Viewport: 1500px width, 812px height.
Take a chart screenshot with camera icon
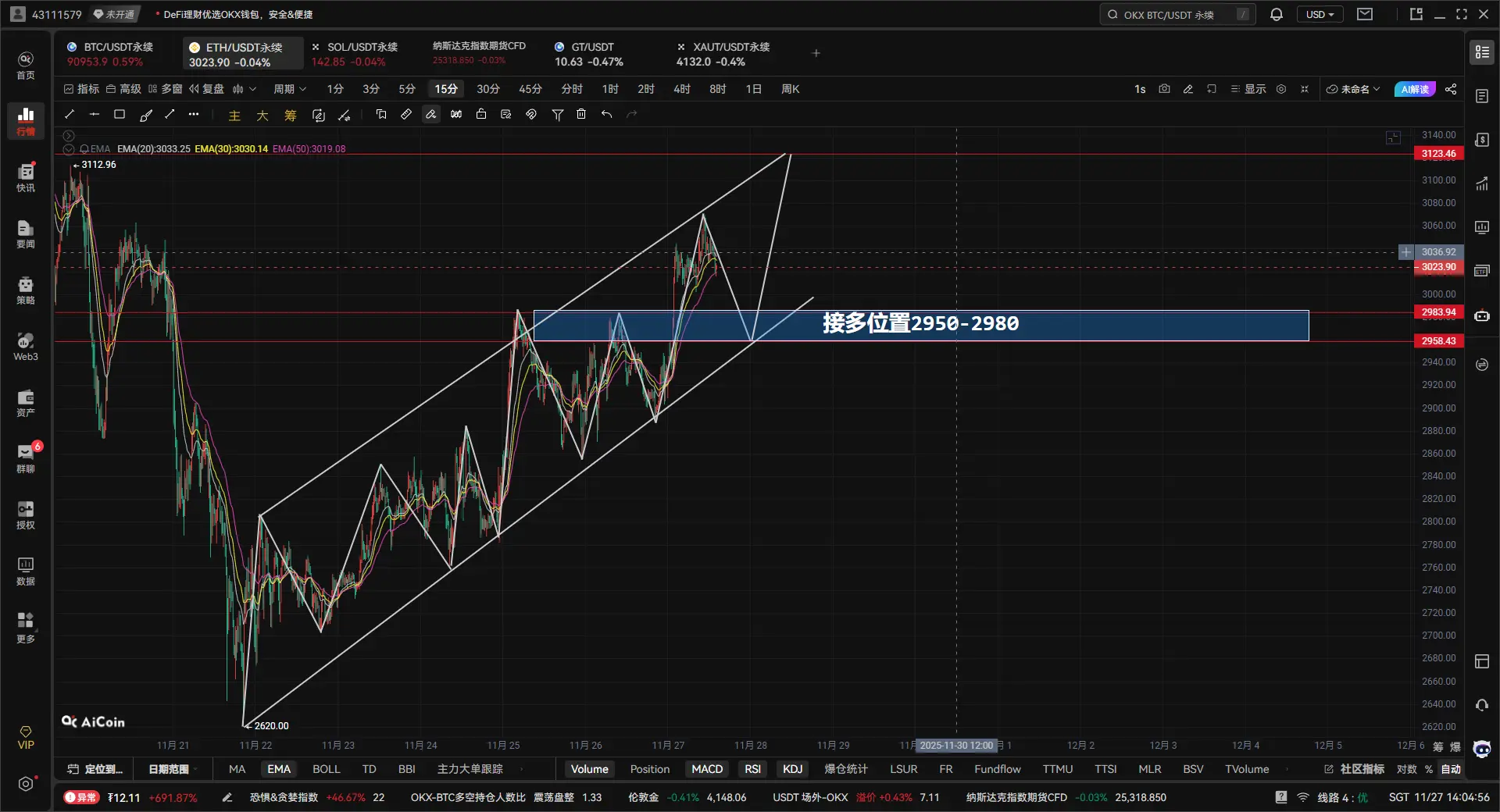(x=1164, y=89)
